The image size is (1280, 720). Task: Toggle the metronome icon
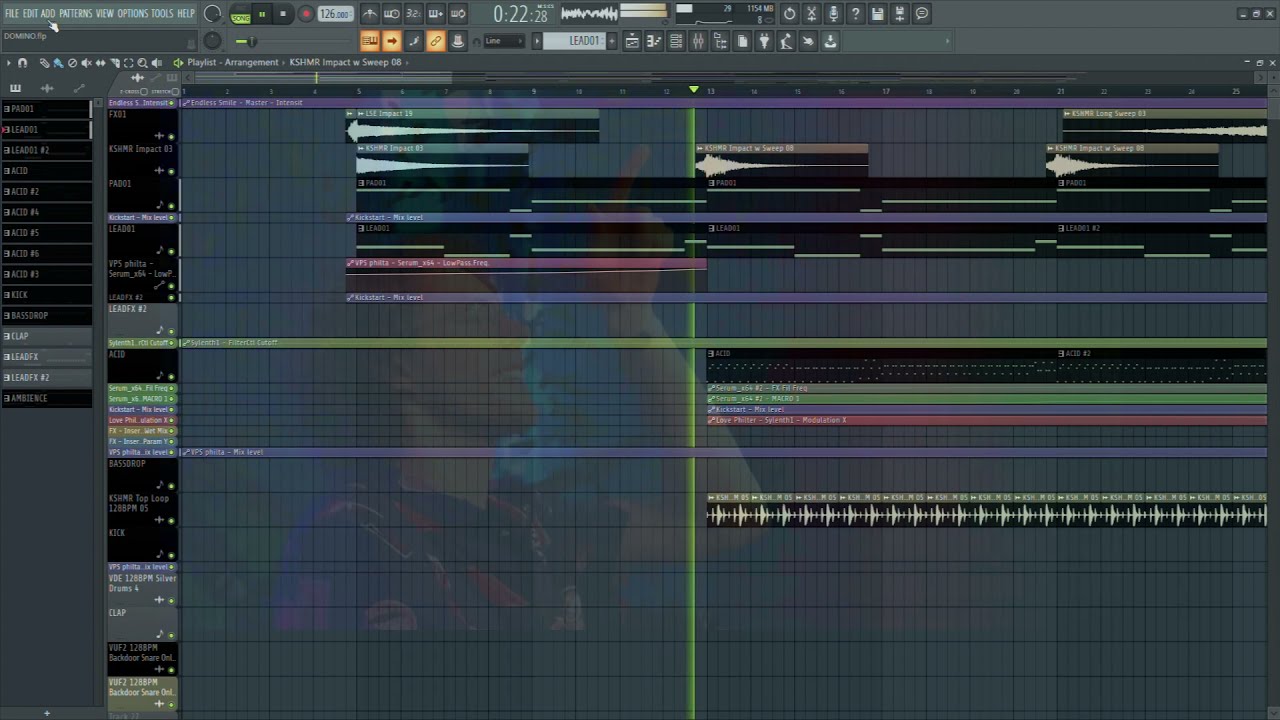point(370,14)
